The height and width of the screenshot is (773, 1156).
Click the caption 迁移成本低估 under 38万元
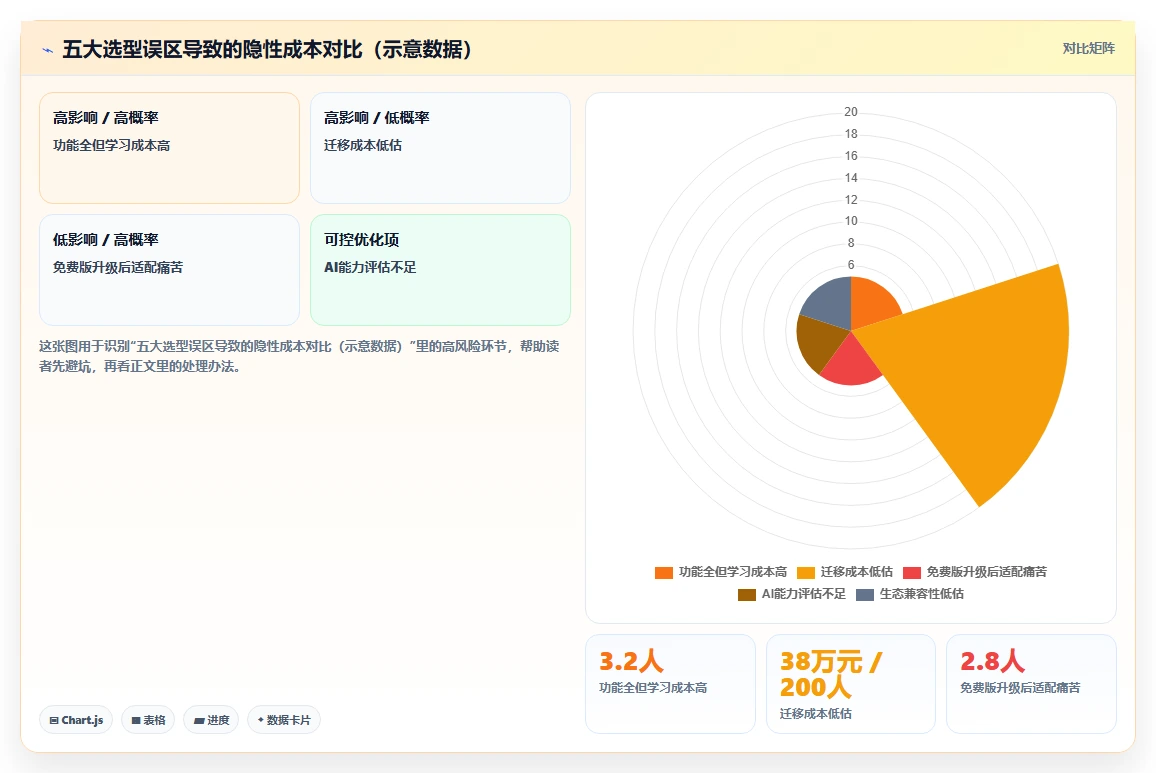point(815,714)
